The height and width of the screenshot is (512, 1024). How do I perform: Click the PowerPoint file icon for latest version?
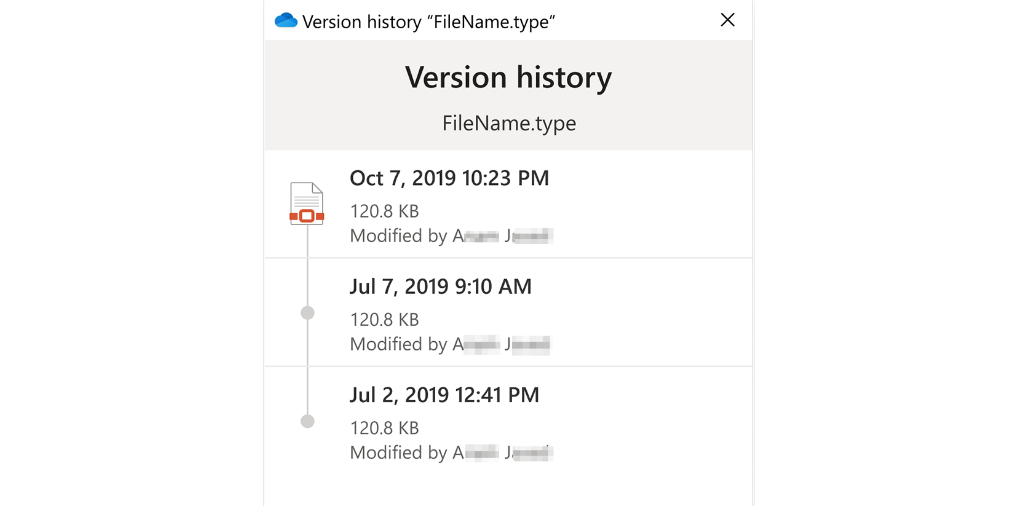tap(307, 204)
